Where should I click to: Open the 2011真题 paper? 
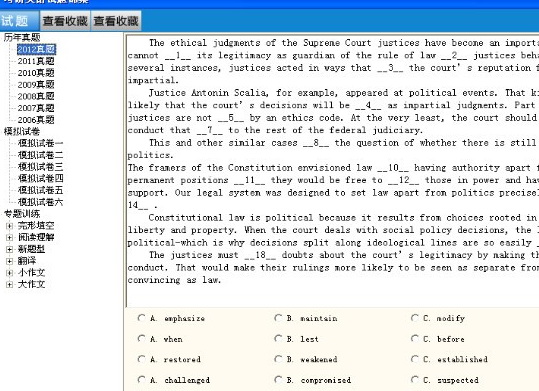(36, 61)
